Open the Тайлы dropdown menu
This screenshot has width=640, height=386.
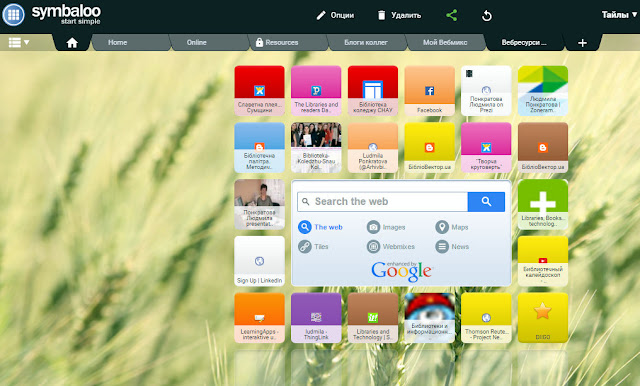click(x=619, y=15)
